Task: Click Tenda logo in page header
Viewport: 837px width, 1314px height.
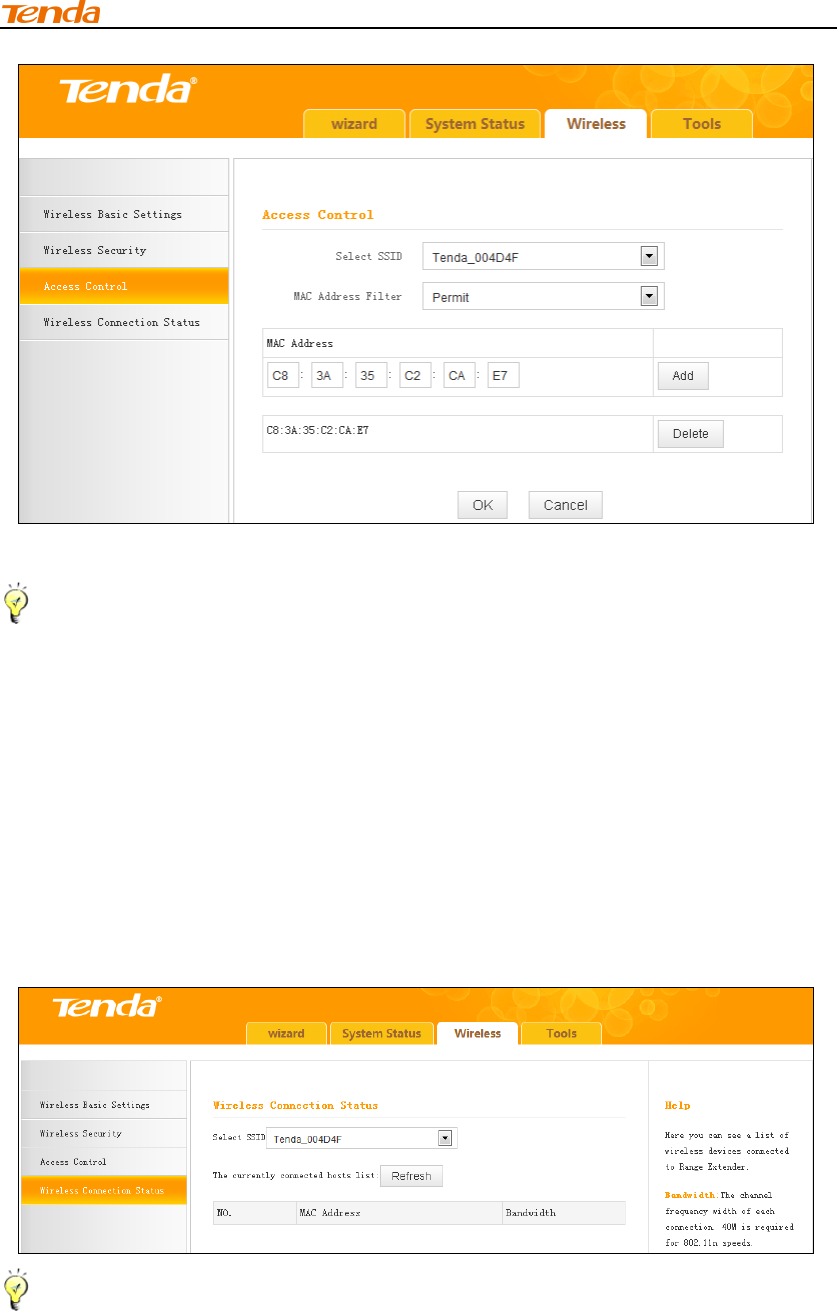Action: (x=51, y=13)
